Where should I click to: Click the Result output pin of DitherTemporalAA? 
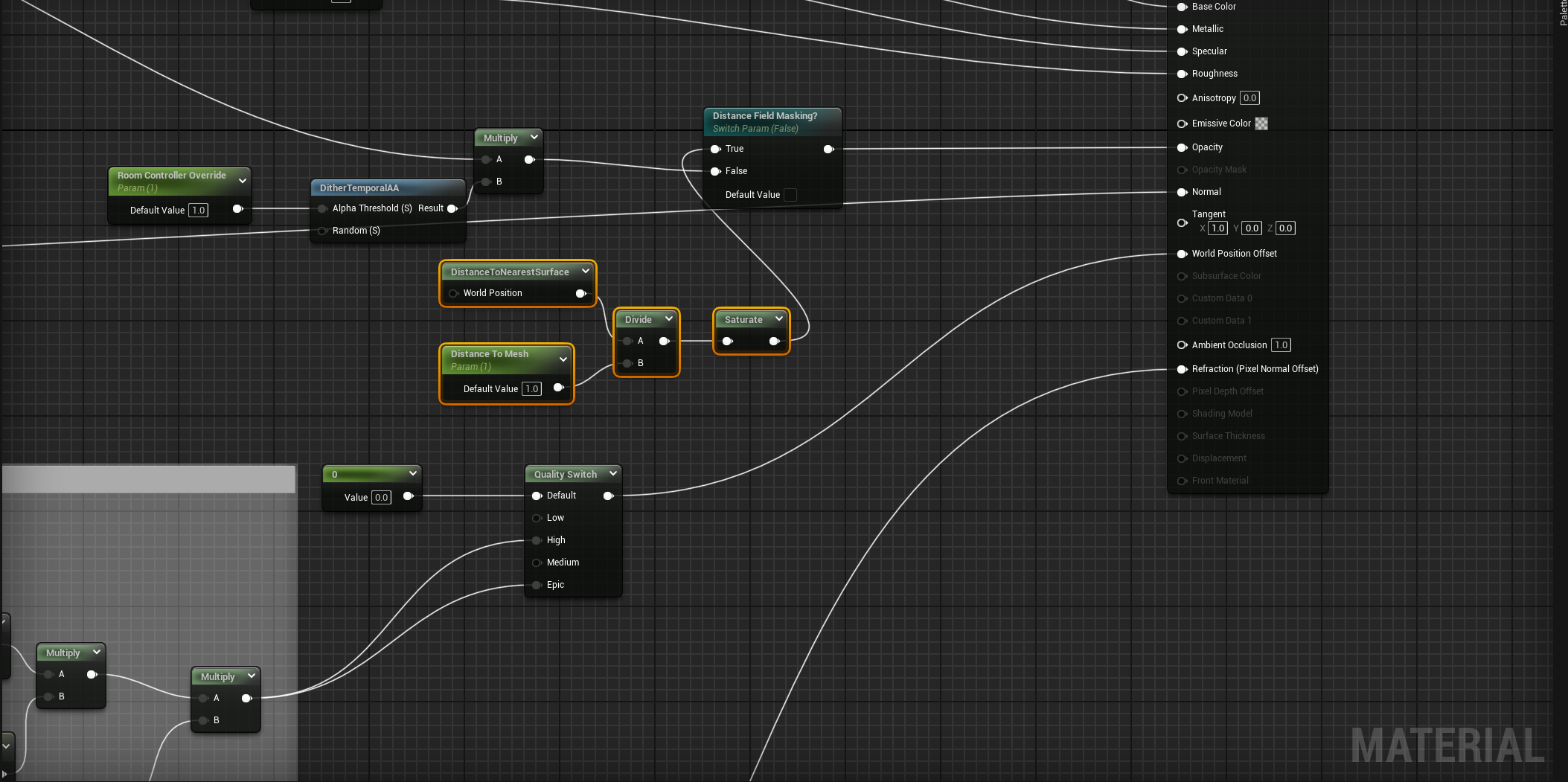(452, 208)
